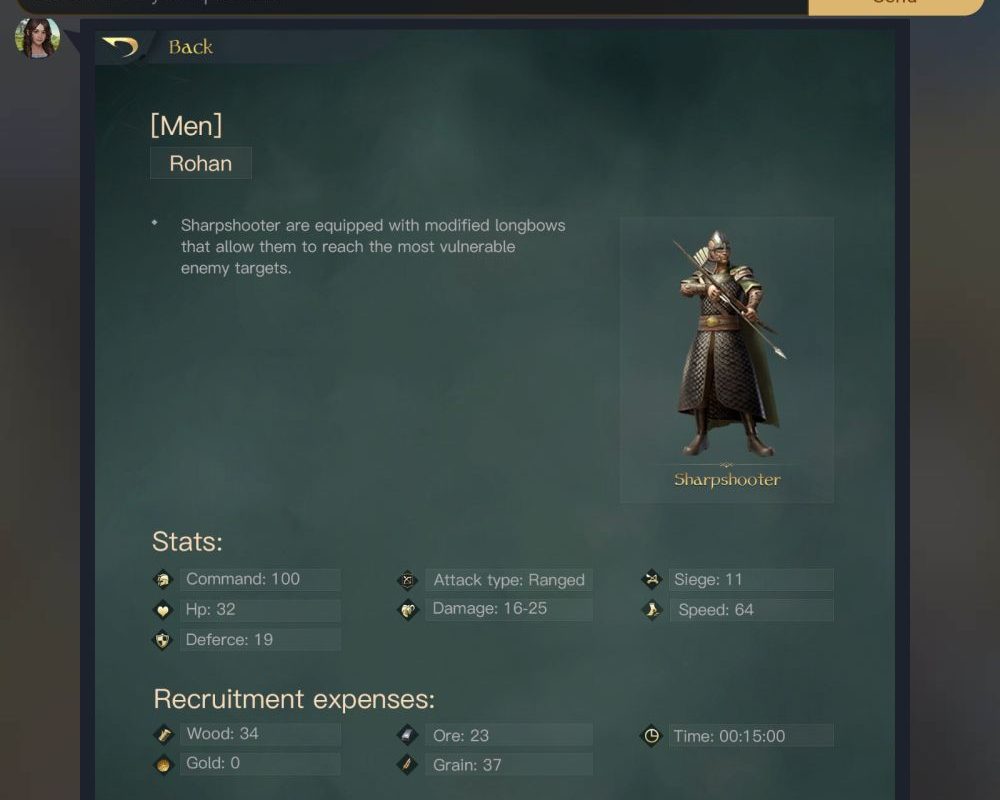Click the Speed boot icon
The width and height of the screenshot is (1000, 800).
652,610
